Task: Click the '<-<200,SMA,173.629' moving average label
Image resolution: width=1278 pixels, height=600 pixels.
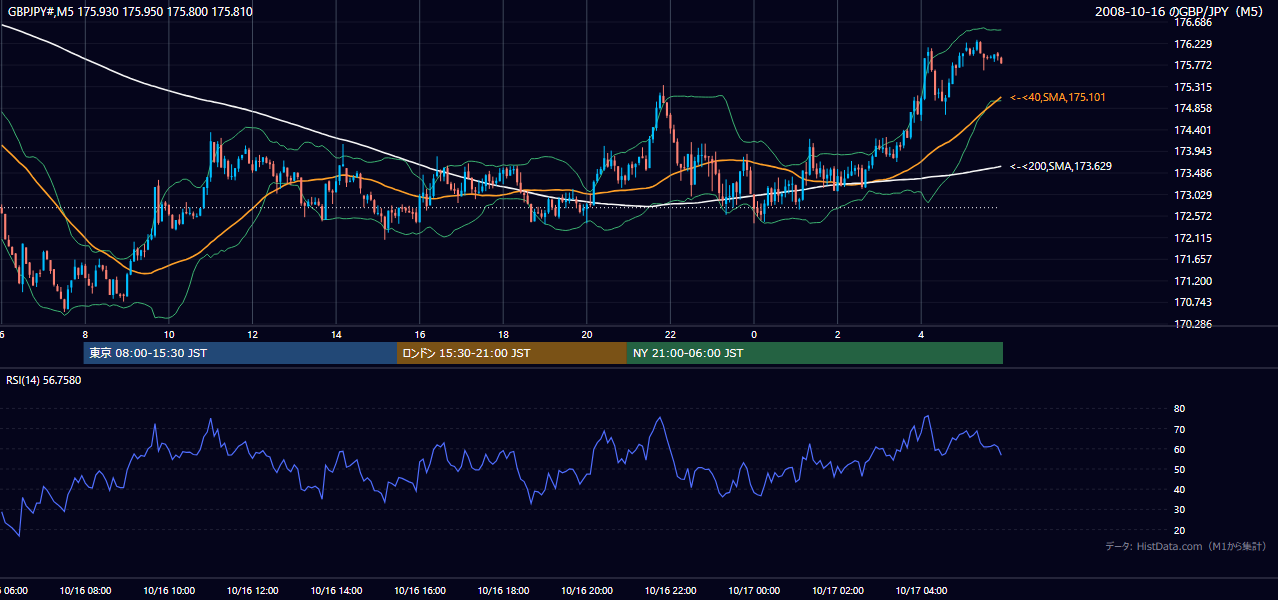Action: (x=1062, y=166)
